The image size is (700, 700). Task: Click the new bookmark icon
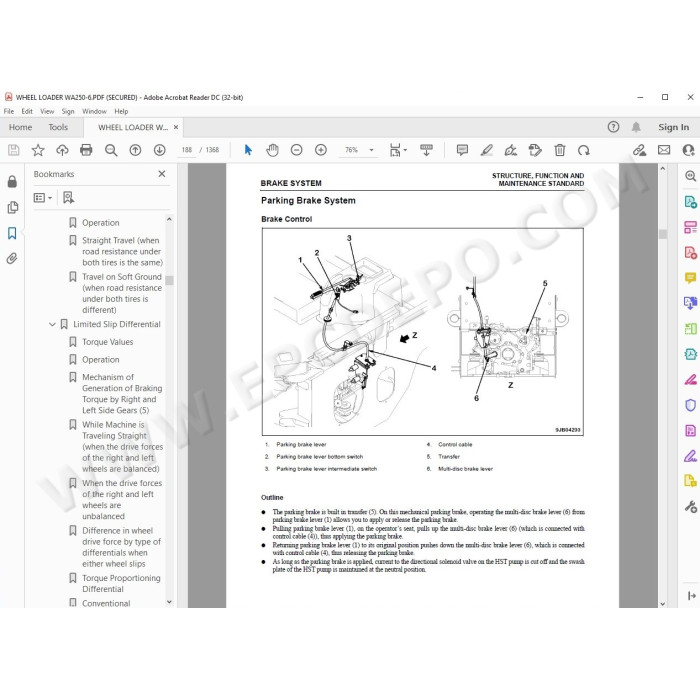point(68,197)
